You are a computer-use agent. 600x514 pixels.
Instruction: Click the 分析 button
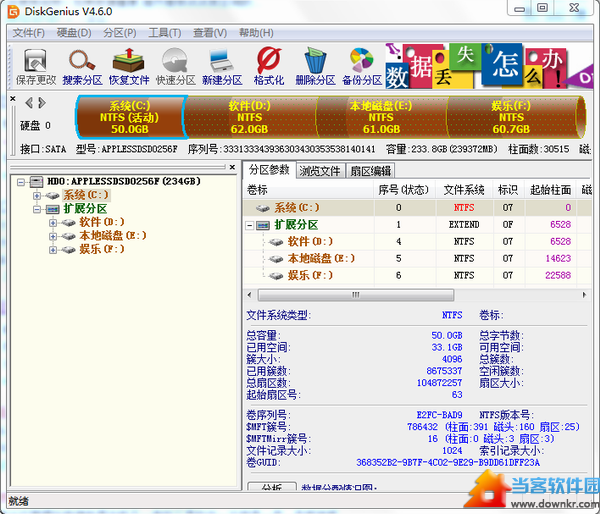coord(272,486)
